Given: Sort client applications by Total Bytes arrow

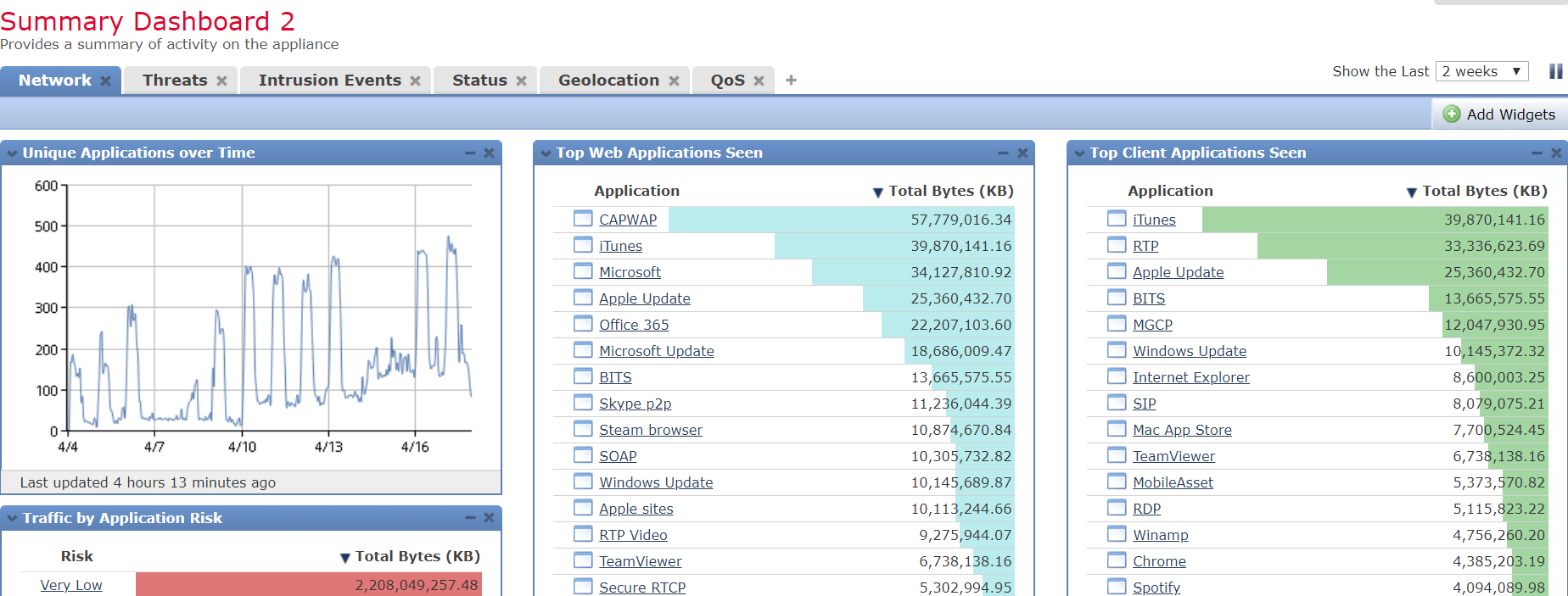Looking at the screenshot, I should coord(1412,192).
